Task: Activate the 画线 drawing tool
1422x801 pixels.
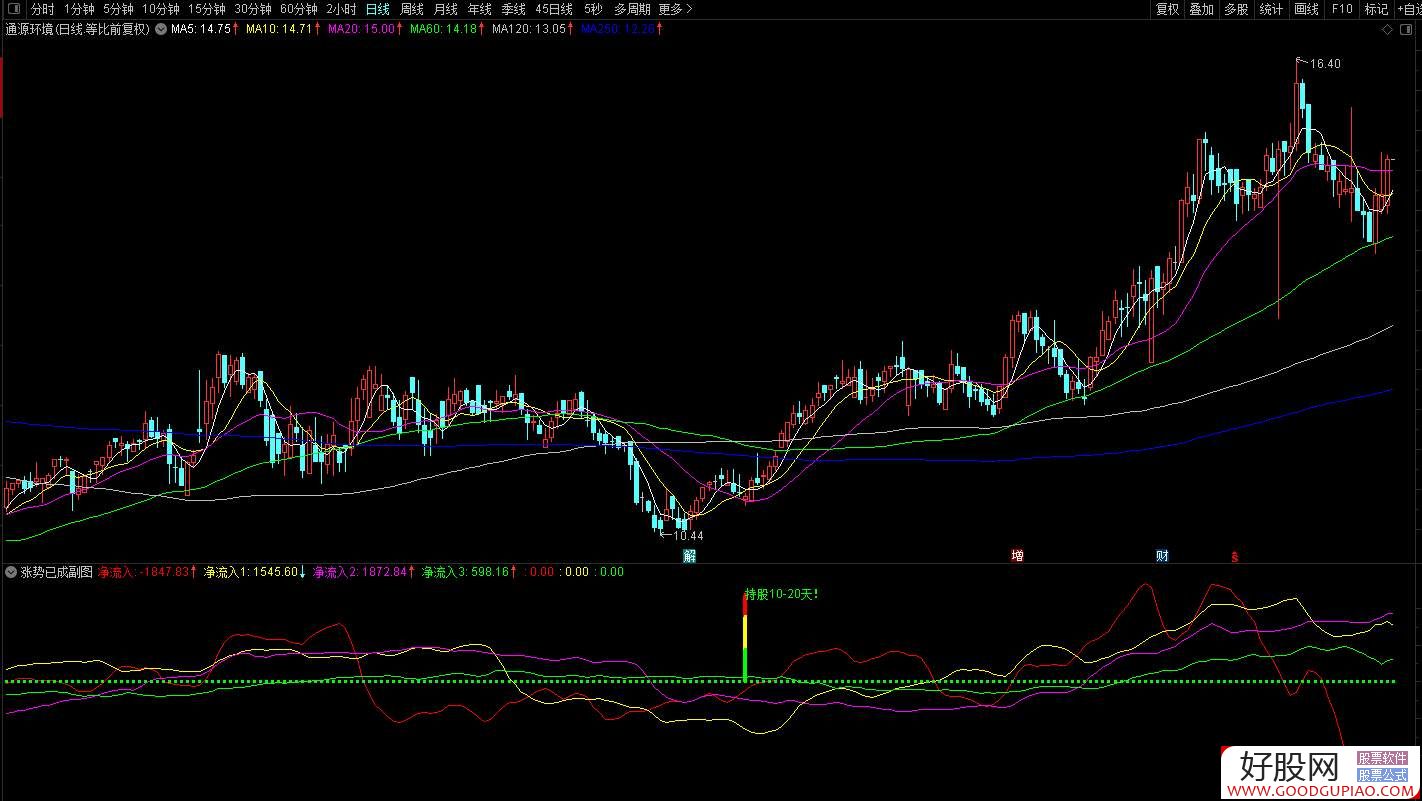Action: pos(1306,9)
